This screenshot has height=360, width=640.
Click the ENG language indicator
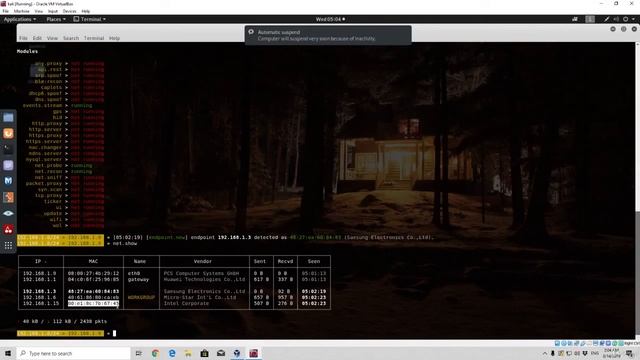click(x=595, y=353)
